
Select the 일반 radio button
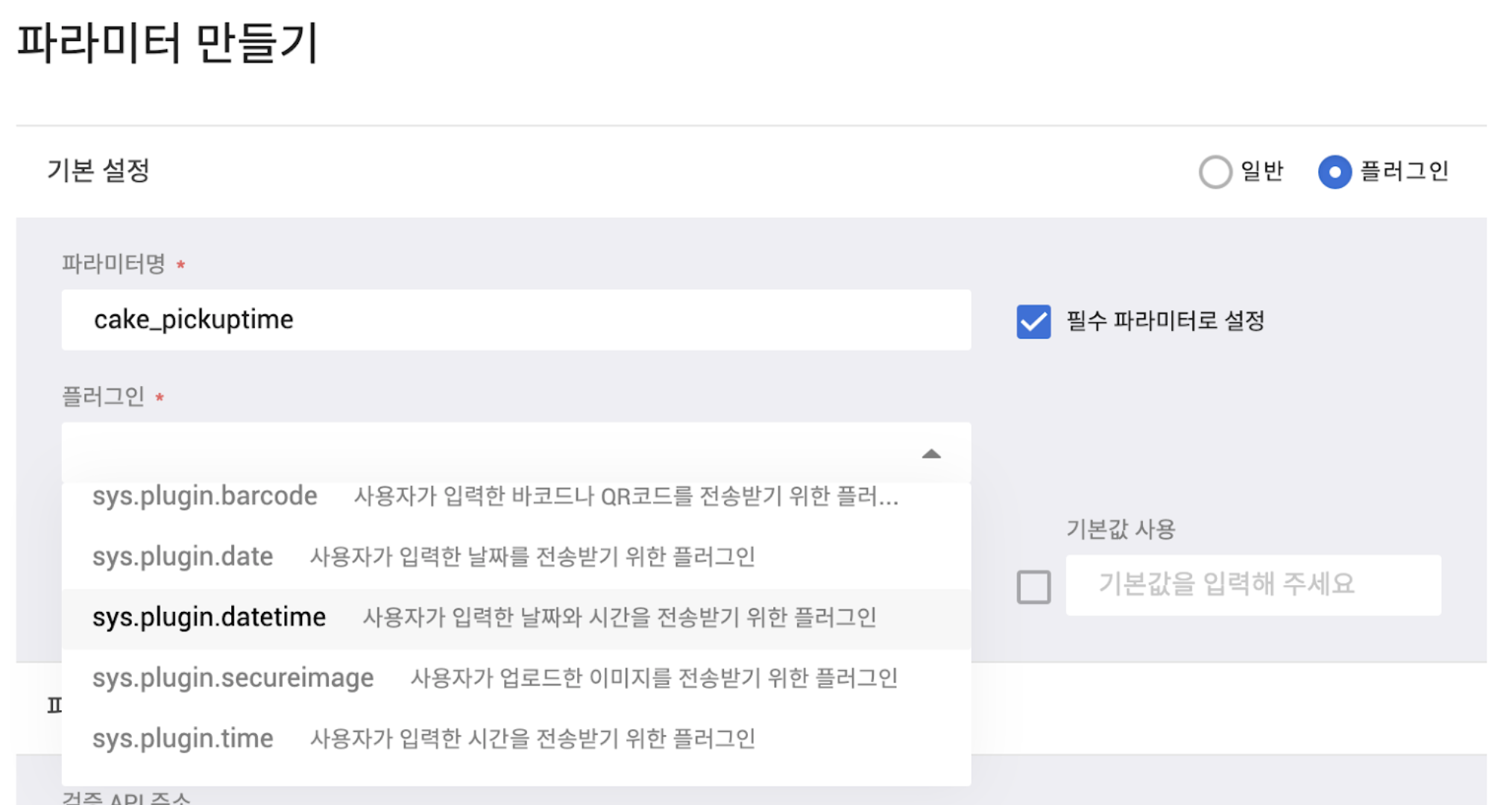click(1215, 171)
